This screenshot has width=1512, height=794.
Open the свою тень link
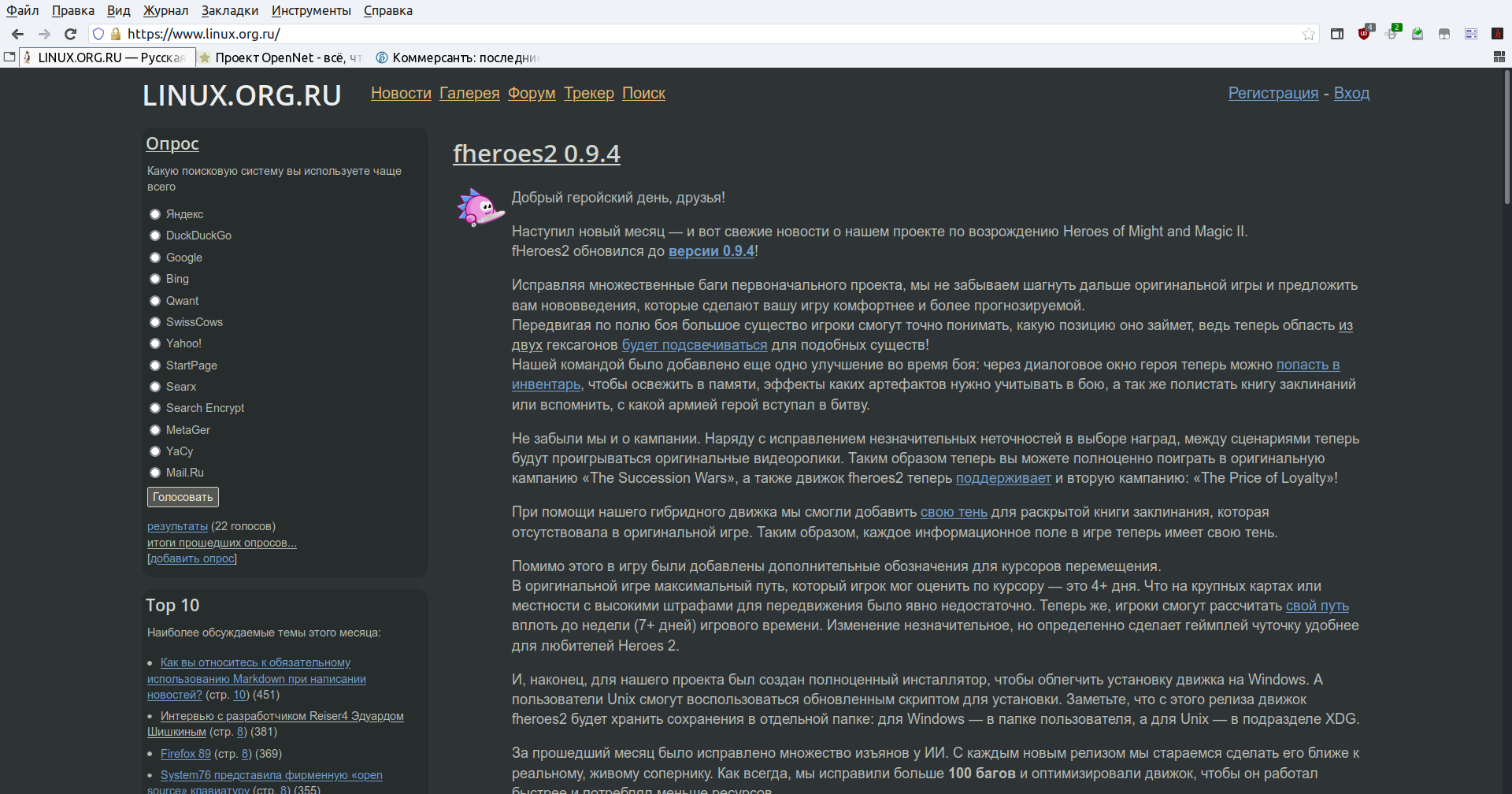tap(954, 512)
